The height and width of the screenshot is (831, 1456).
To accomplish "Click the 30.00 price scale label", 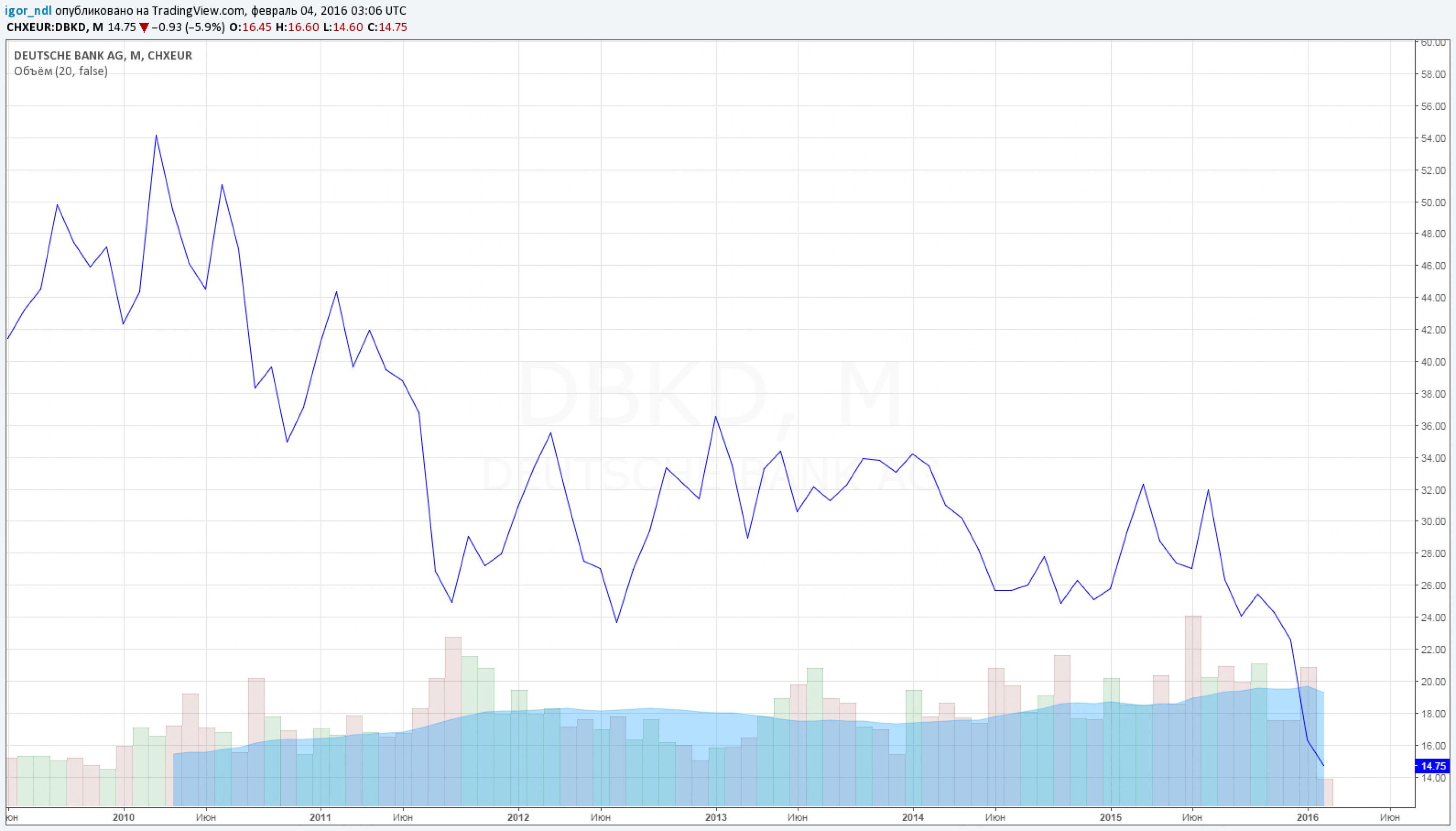I will (1433, 521).
